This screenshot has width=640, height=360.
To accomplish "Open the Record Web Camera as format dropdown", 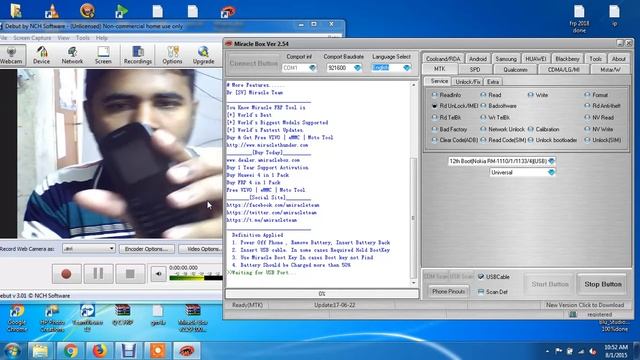I will (x=89, y=249).
